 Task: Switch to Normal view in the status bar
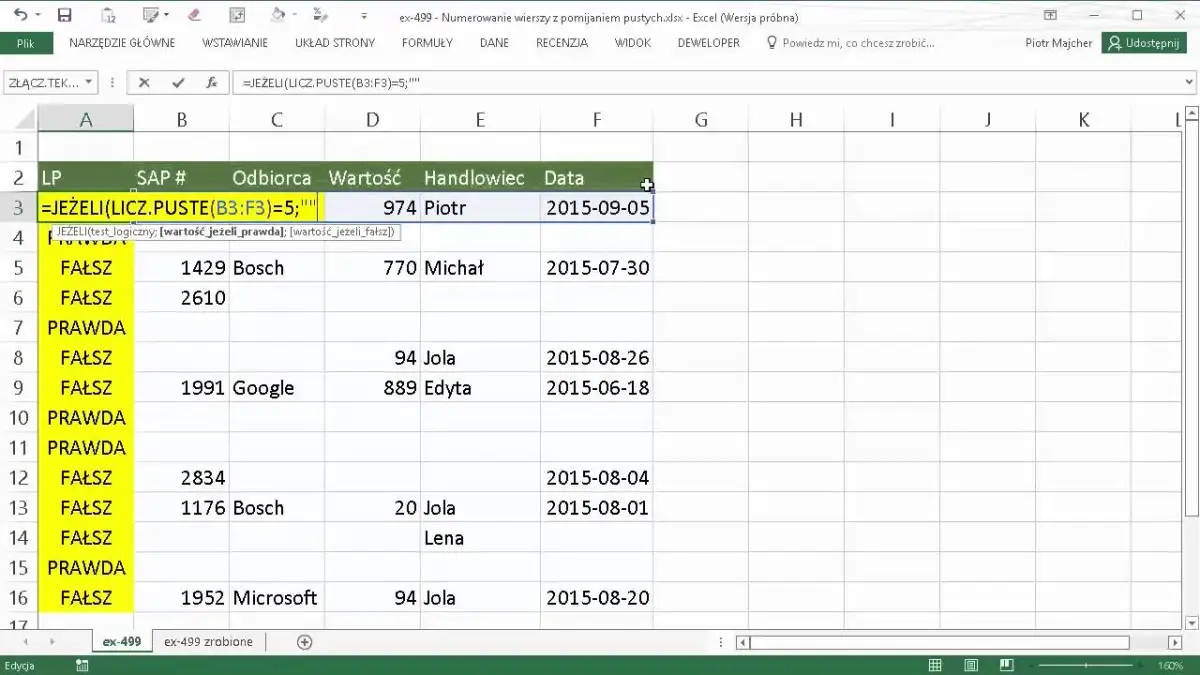coord(935,665)
